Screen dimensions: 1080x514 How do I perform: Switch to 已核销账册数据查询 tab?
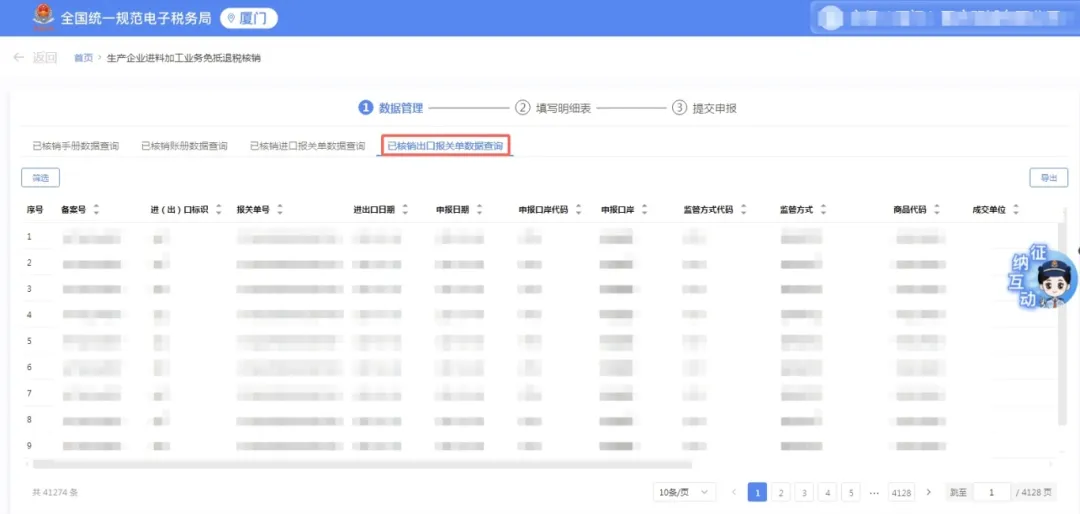coord(185,146)
